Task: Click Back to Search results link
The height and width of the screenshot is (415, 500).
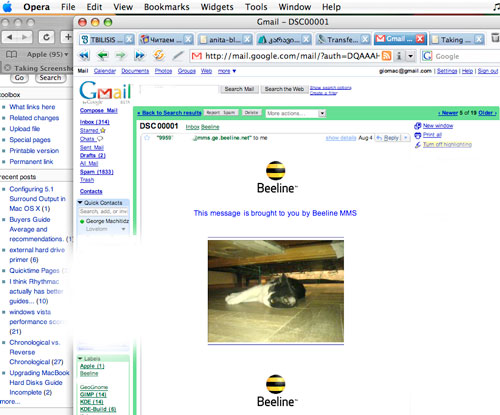Action: [169, 113]
